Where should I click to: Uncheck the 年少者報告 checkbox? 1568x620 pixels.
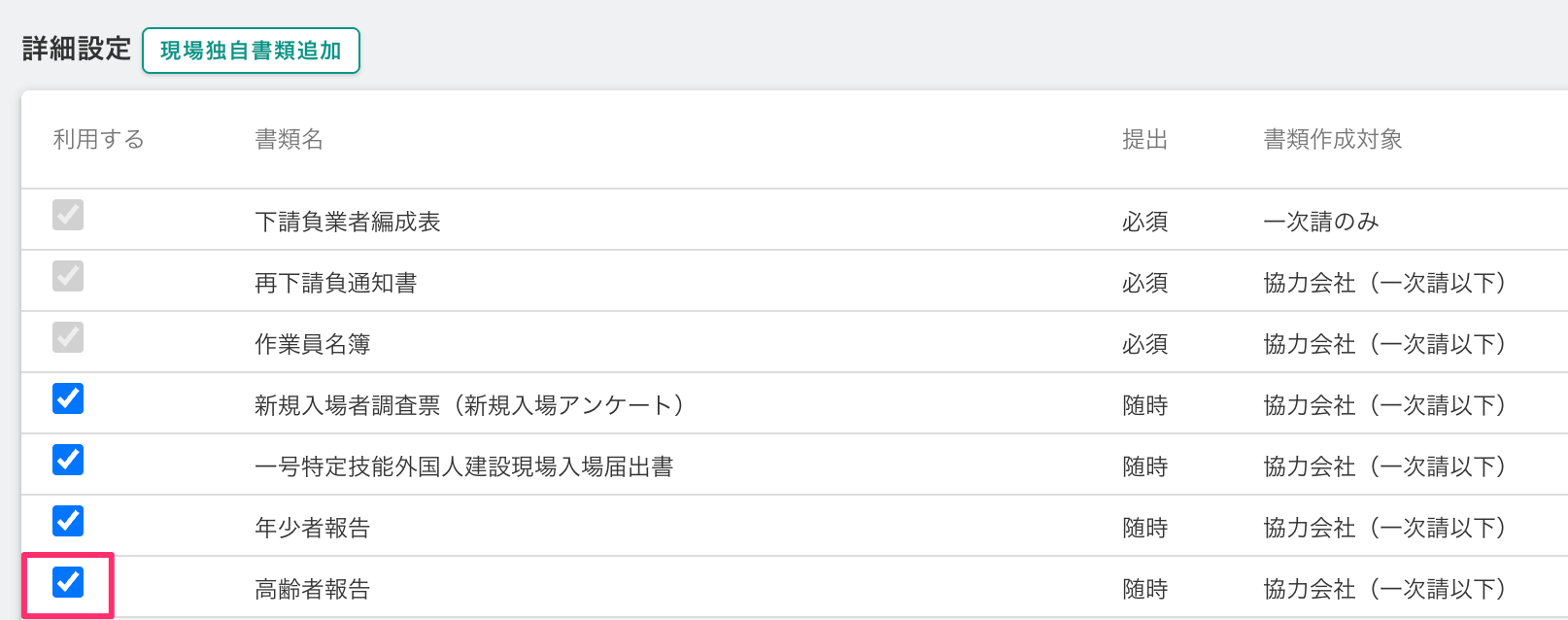[68, 521]
